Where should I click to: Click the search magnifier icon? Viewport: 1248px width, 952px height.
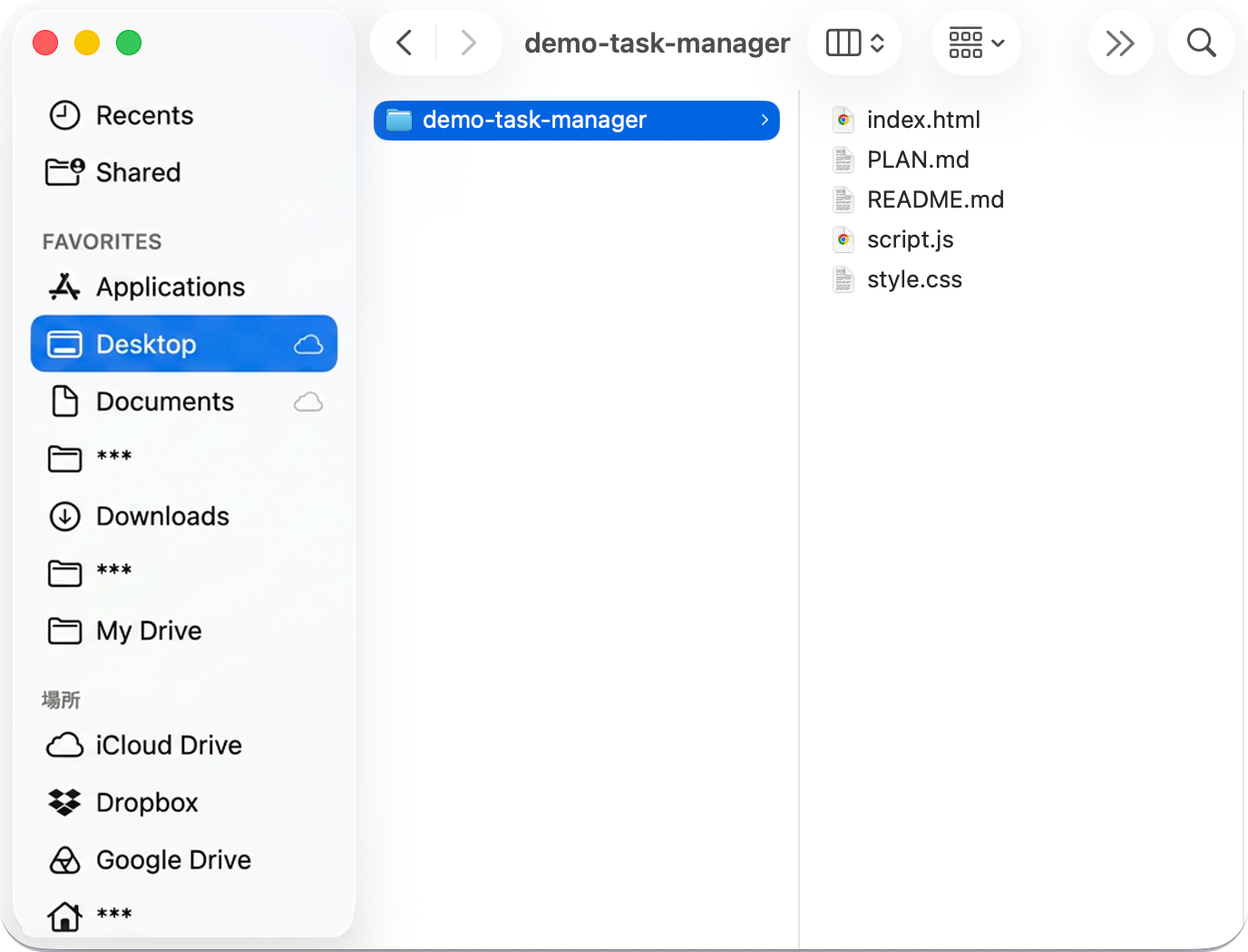[x=1201, y=43]
